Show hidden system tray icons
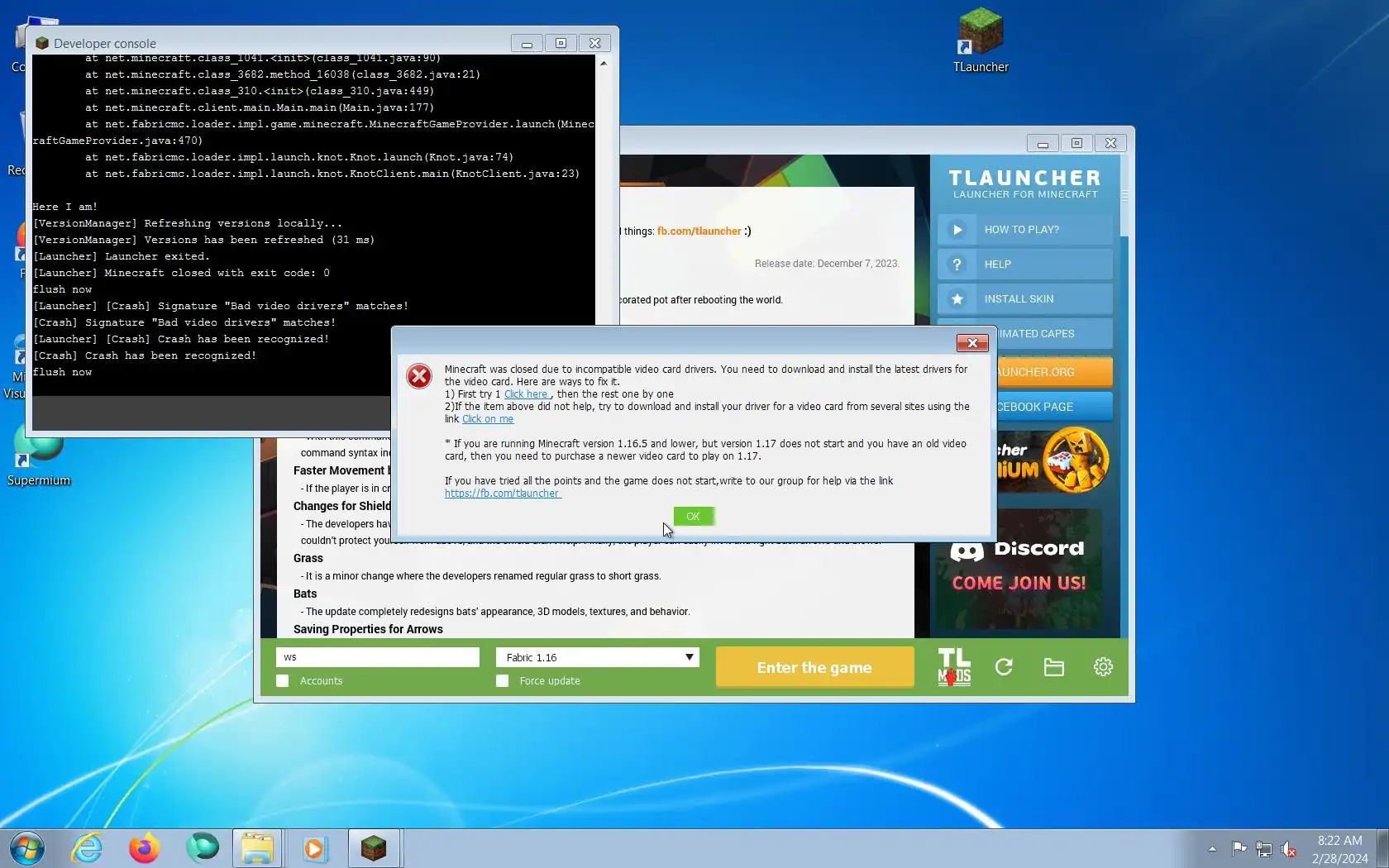1389x868 pixels. click(1212, 848)
